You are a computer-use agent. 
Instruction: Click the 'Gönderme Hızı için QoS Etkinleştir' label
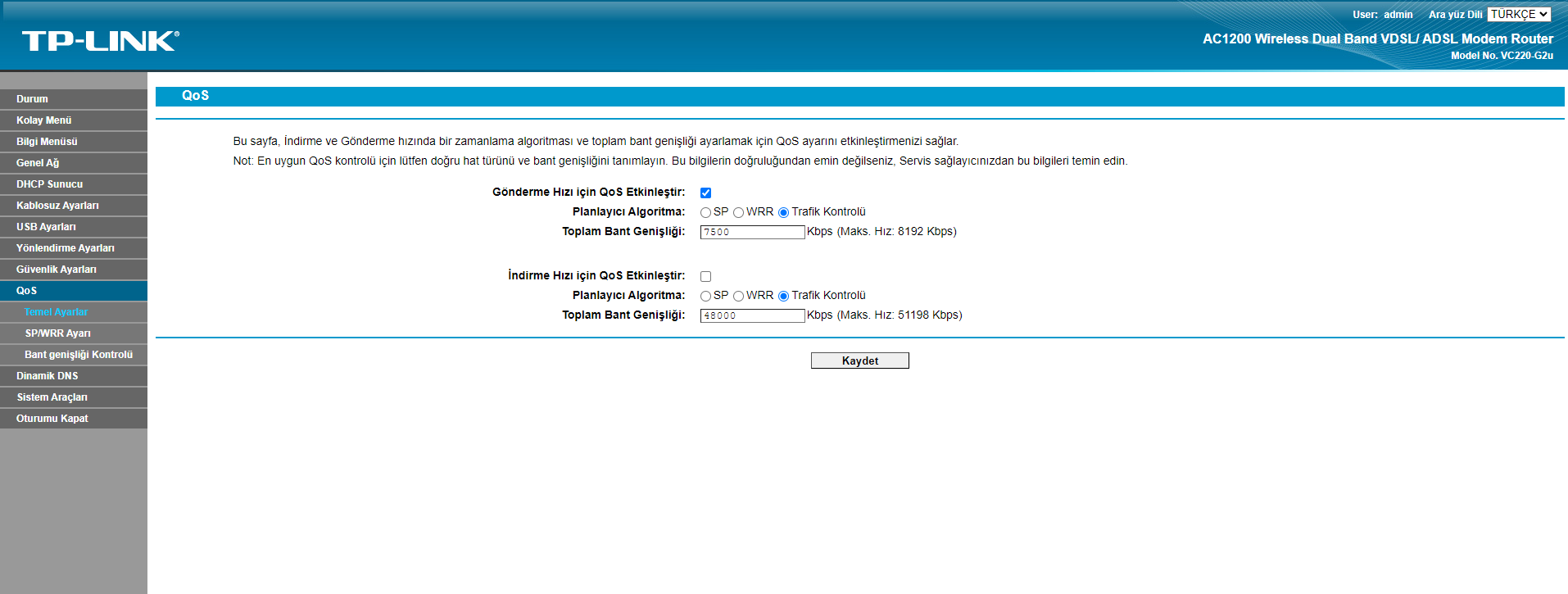pyautogui.click(x=589, y=192)
